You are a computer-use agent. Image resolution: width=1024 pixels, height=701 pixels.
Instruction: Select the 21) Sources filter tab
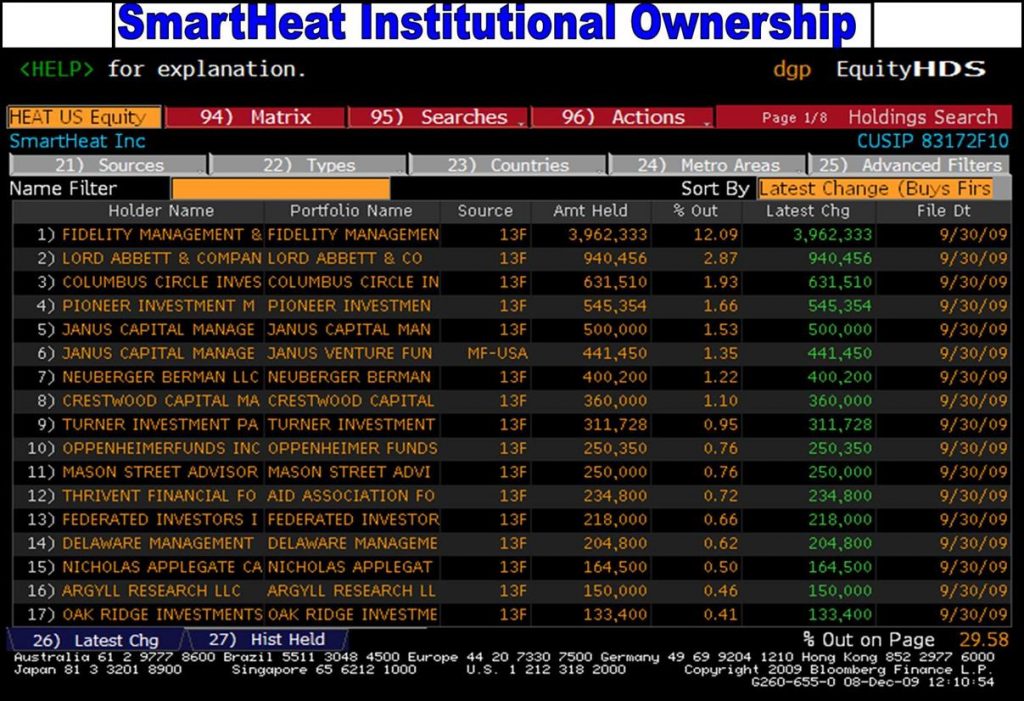pos(108,165)
